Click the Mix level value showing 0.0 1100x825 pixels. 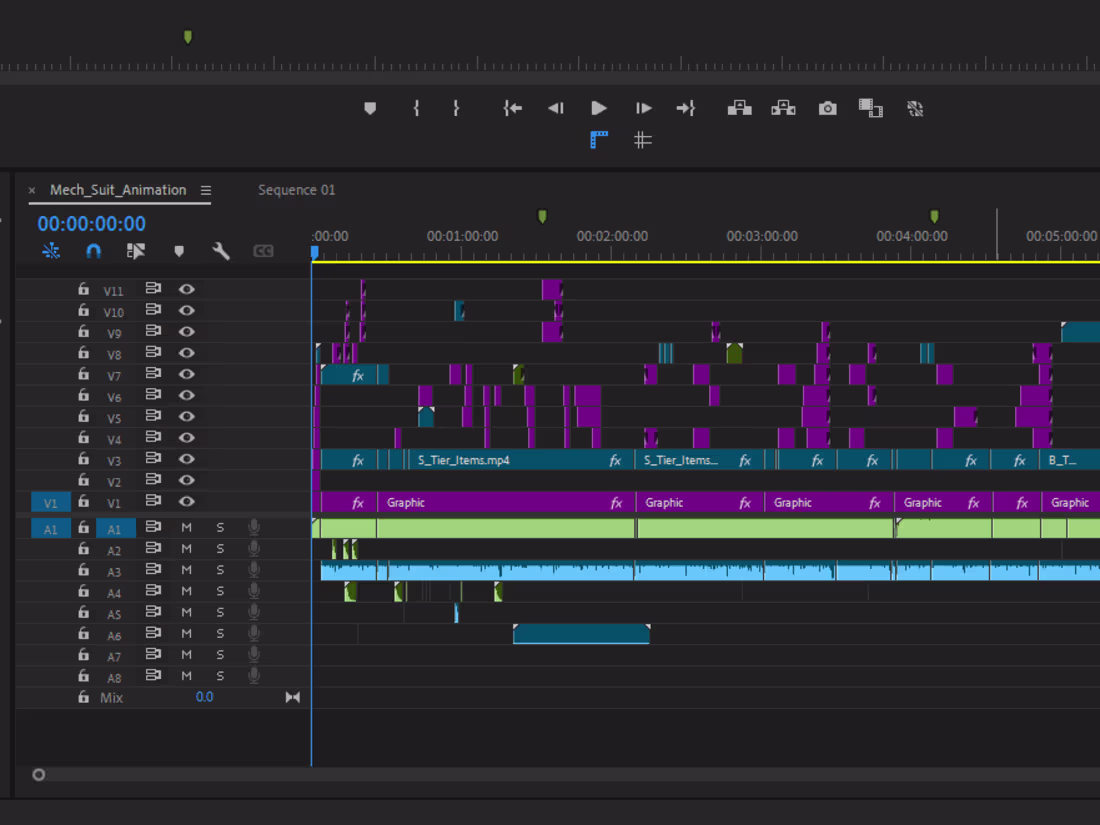[205, 696]
